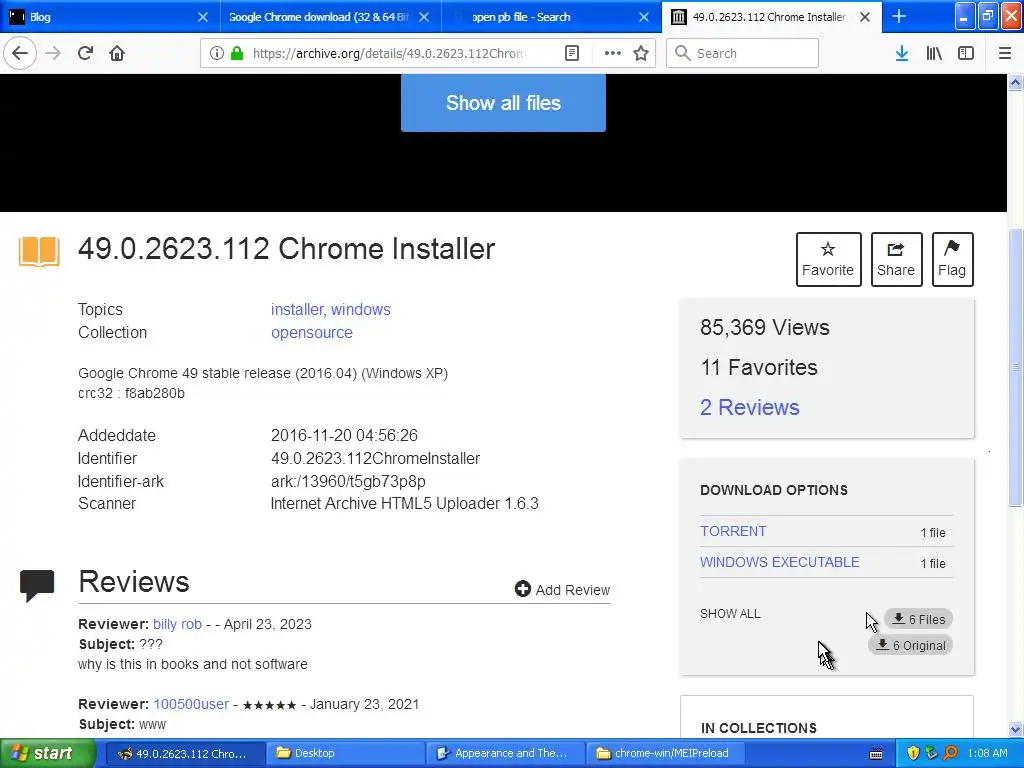Click SHOW ALL download options
Screen dimensions: 1024x768
pyautogui.click(x=730, y=614)
